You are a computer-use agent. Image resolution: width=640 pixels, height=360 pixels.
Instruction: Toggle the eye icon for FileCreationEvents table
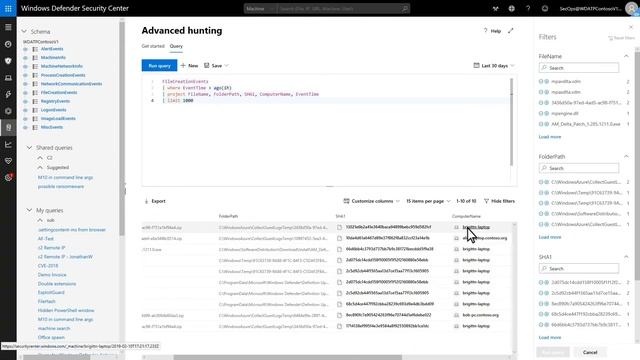click(x=25, y=93)
